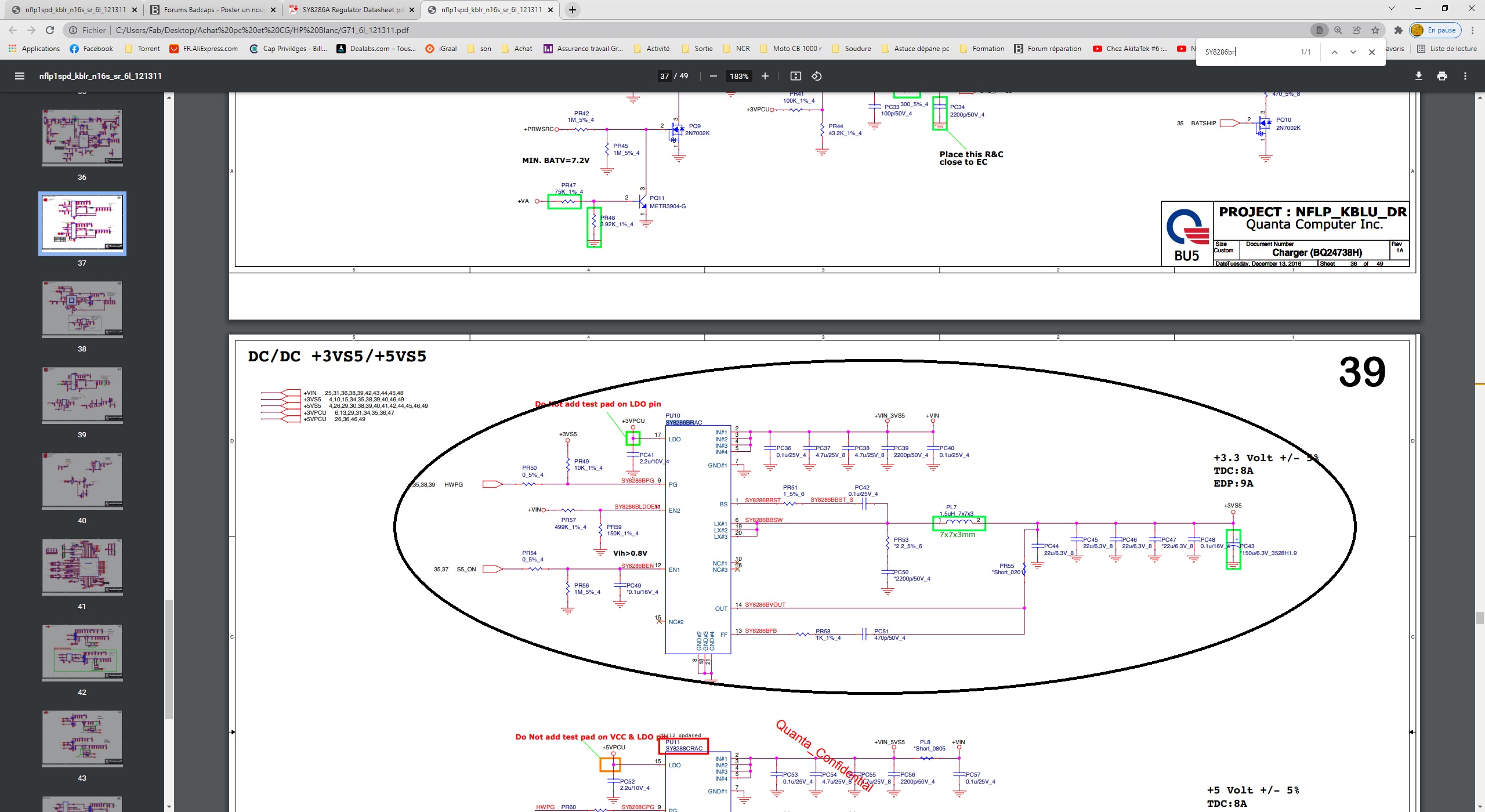Image resolution: width=1485 pixels, height=812 pixels.
Task: Open the Forum réparation bookmark
Action: click(1048, 49)
